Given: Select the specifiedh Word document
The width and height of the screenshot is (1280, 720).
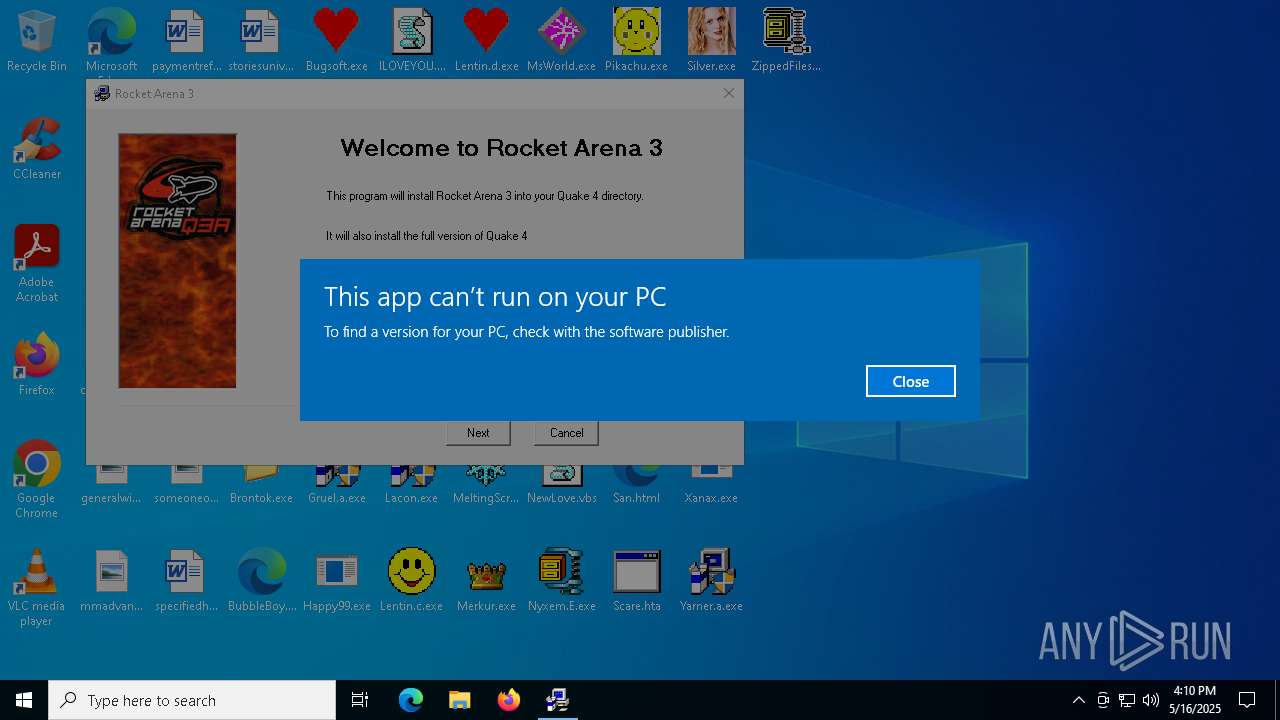Looking at the screenshot, I should pos(186,581).
